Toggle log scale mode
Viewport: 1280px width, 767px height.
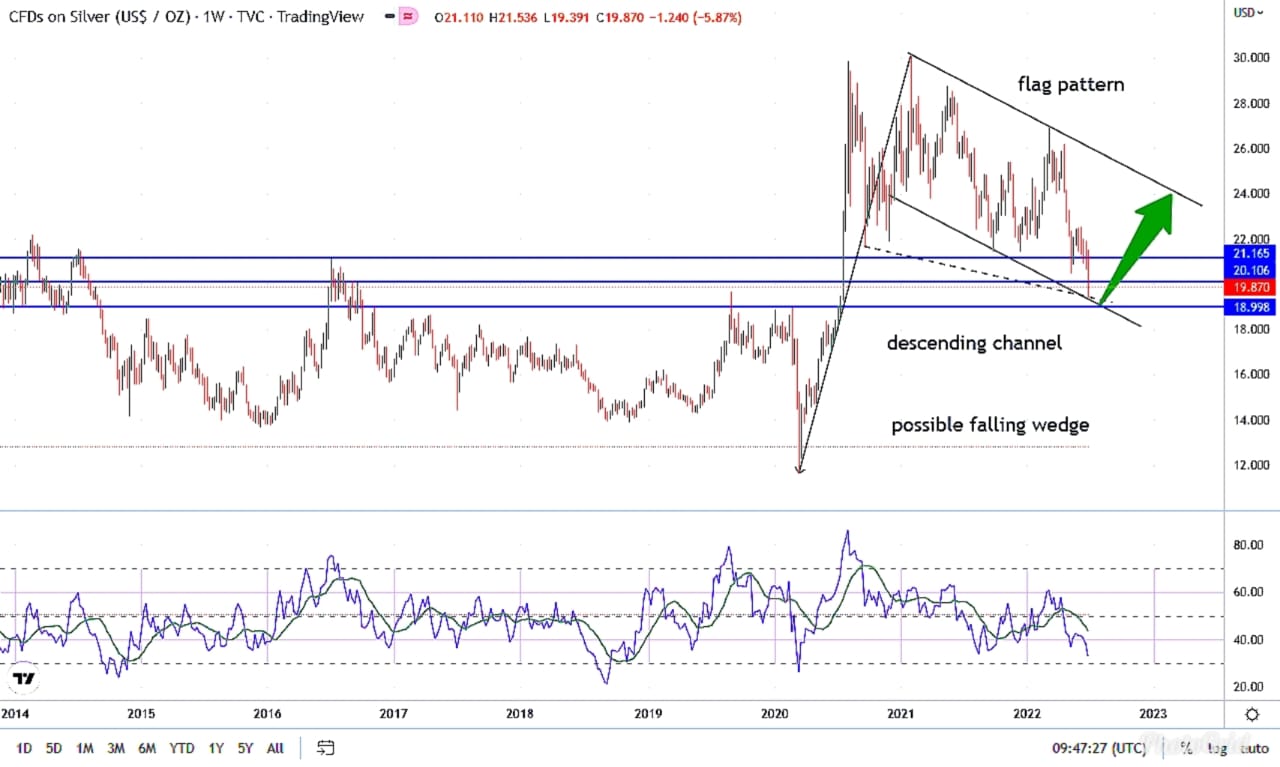click(x=1216, y=747)
